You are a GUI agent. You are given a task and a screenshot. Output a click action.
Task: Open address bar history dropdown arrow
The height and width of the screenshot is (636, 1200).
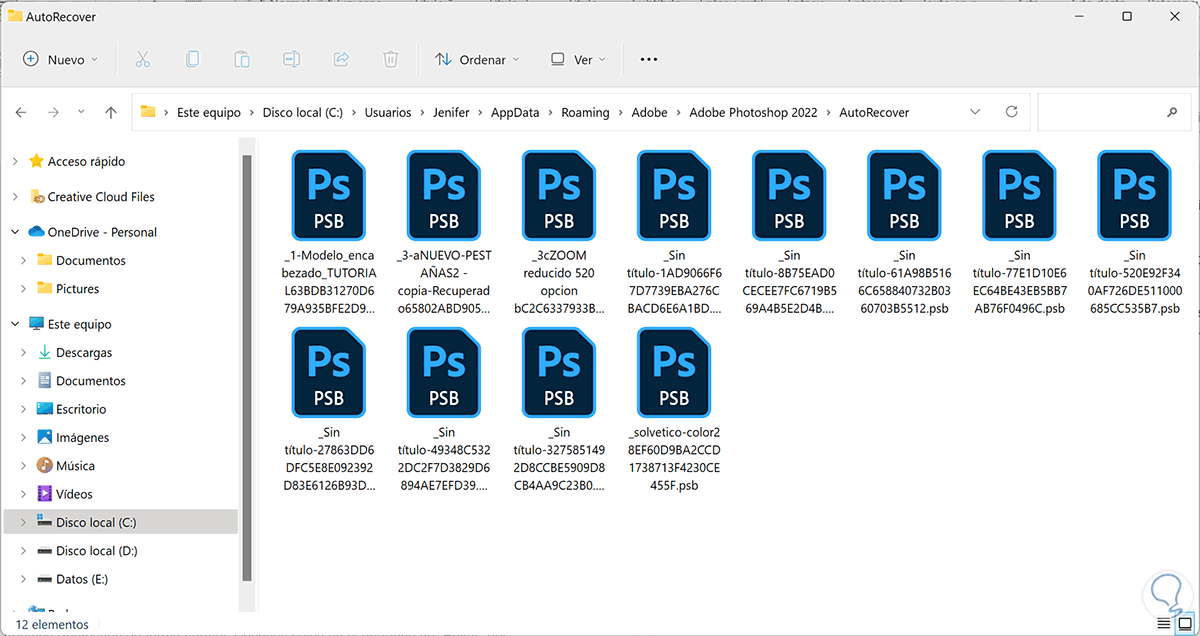(975, 112)
